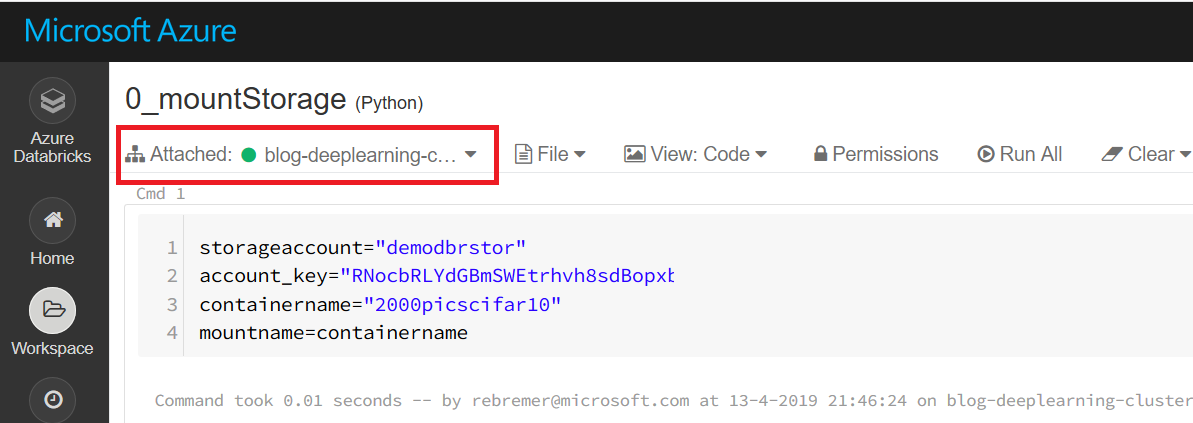Open the View: Code dropdown
Viewport: 1193px width, 423px height.
pos(695,154)
